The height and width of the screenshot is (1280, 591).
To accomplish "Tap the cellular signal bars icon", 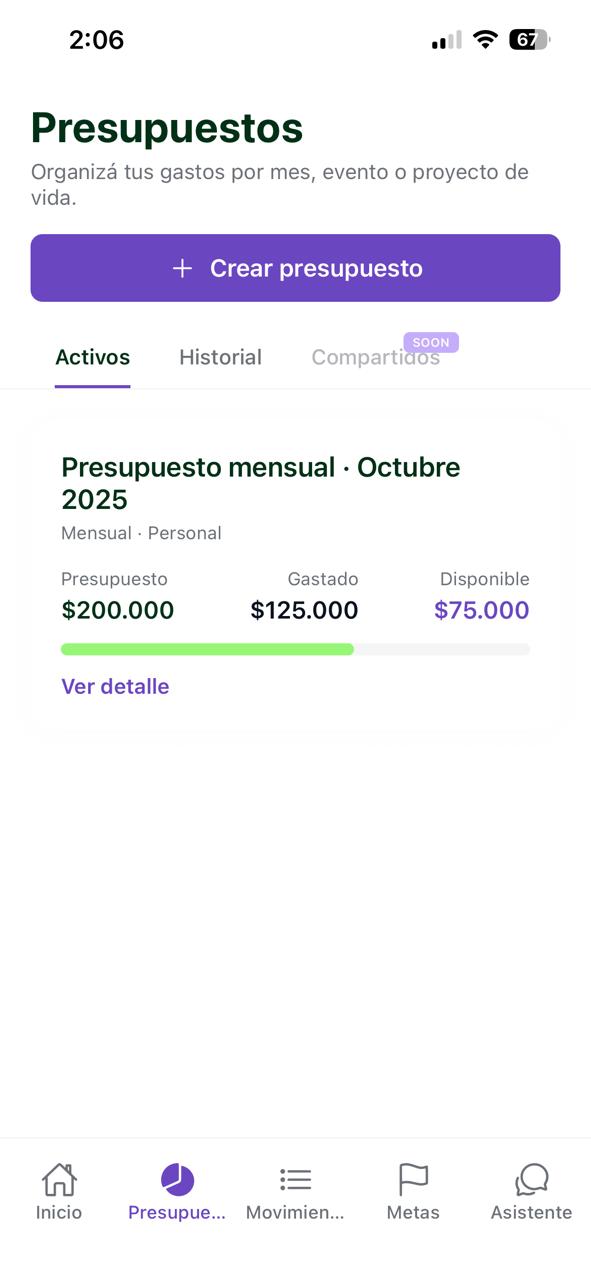I will (x=443, y=39).
